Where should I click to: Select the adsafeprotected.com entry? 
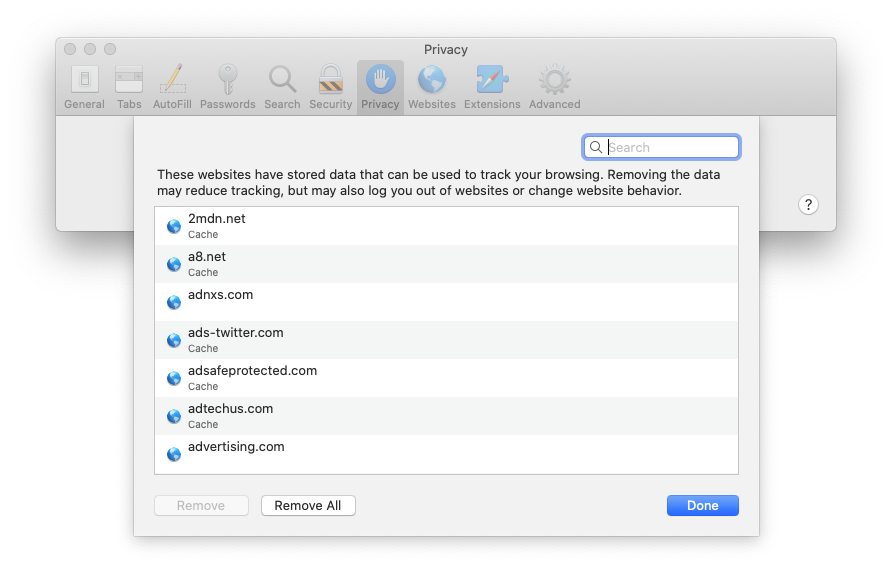pos(447,378)
